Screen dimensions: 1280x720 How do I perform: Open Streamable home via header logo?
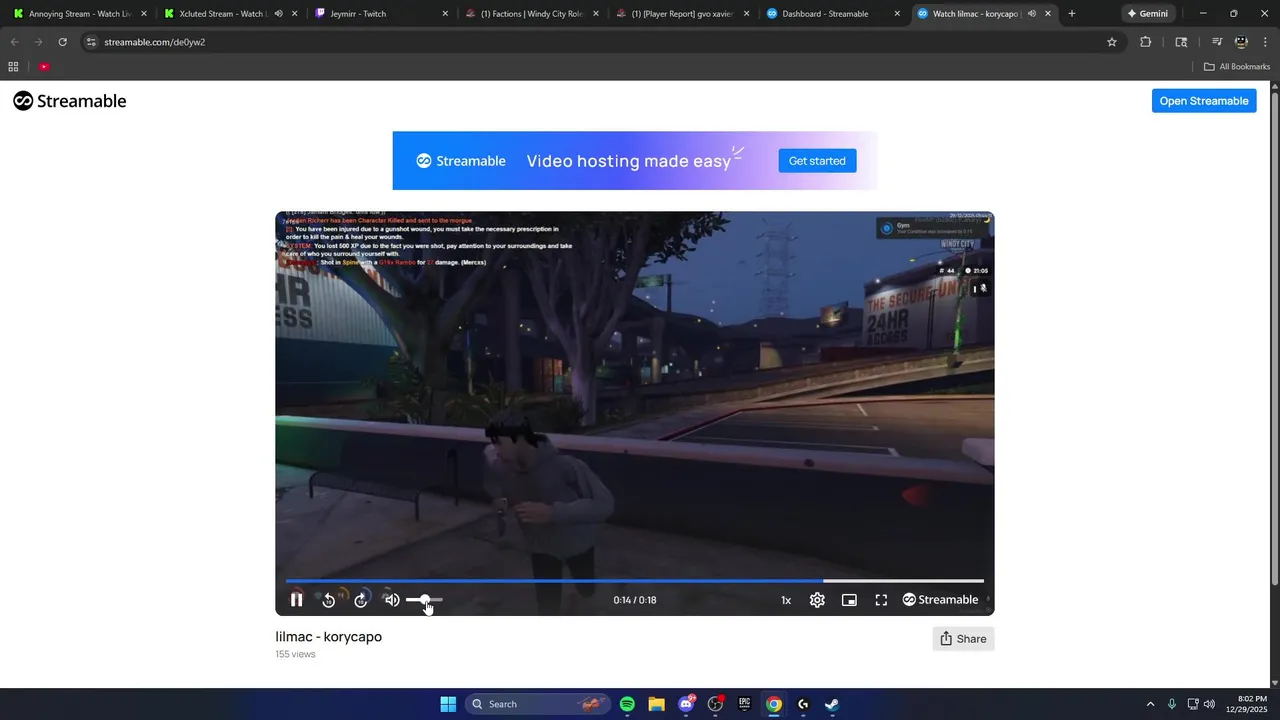pyautogui.click(x=70, y=101)
